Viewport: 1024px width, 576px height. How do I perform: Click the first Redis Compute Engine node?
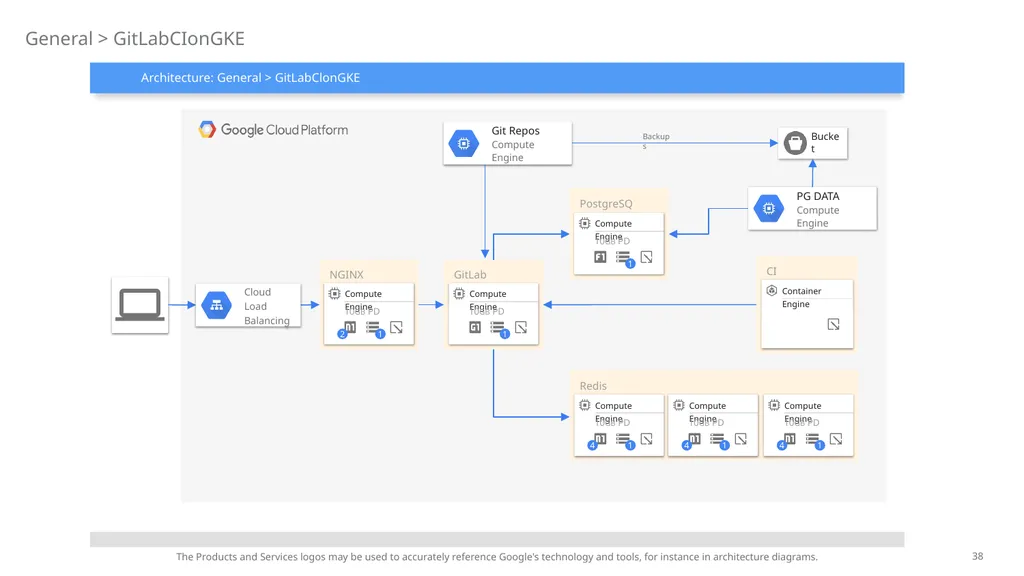619,424
